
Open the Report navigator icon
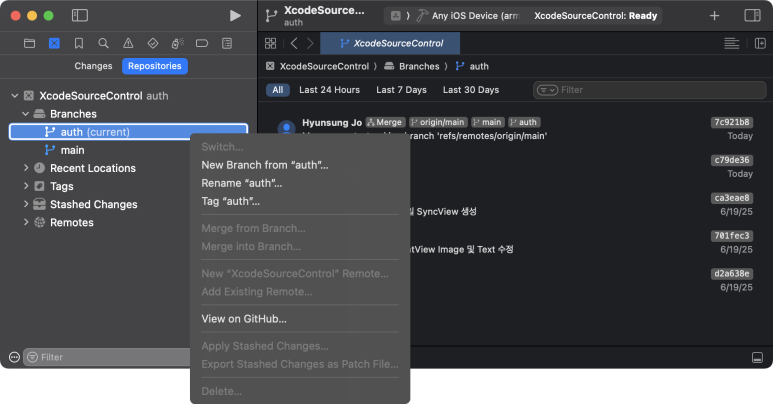227,43
